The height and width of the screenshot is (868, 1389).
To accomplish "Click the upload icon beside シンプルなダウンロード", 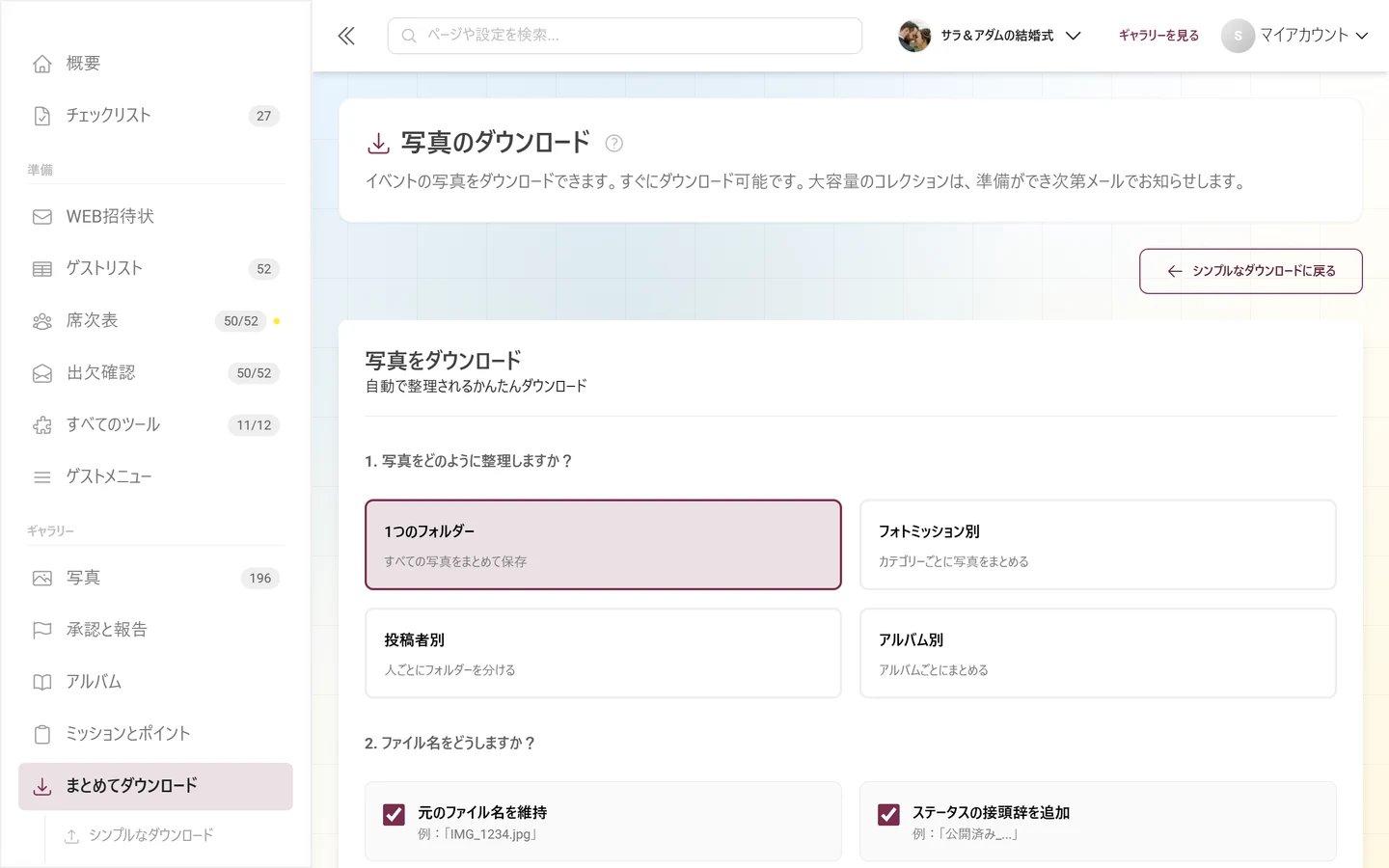I will 71,836.
